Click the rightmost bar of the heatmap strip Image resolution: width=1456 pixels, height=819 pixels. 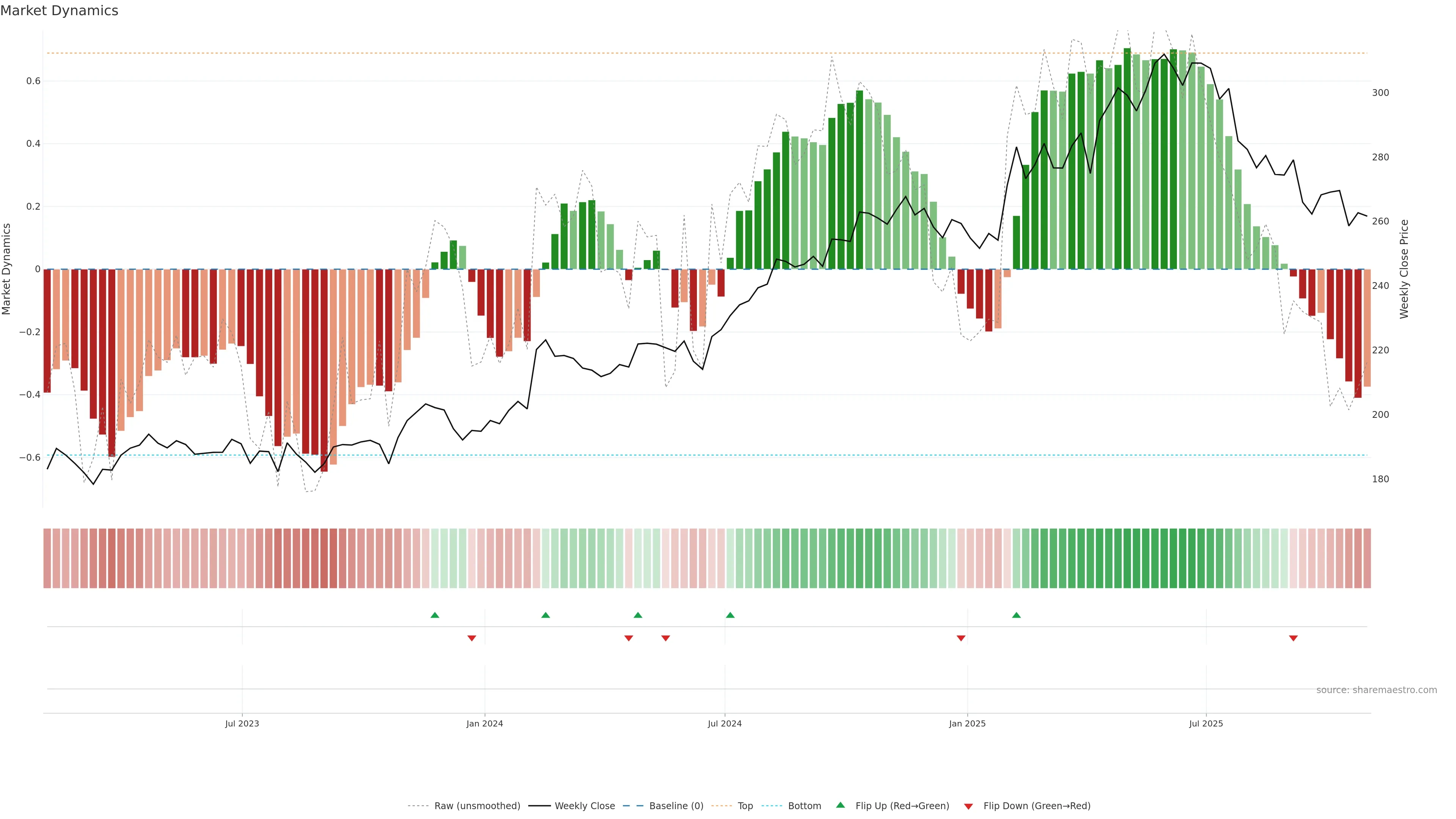click(x=1367, y=559)
